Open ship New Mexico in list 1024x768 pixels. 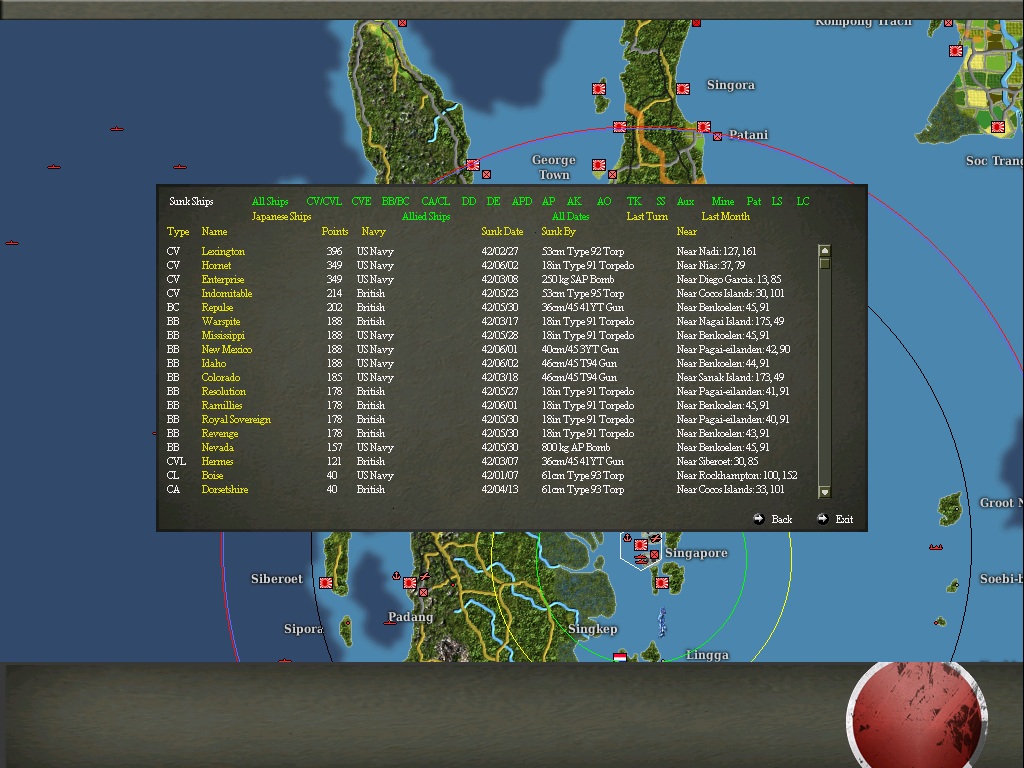227,349
